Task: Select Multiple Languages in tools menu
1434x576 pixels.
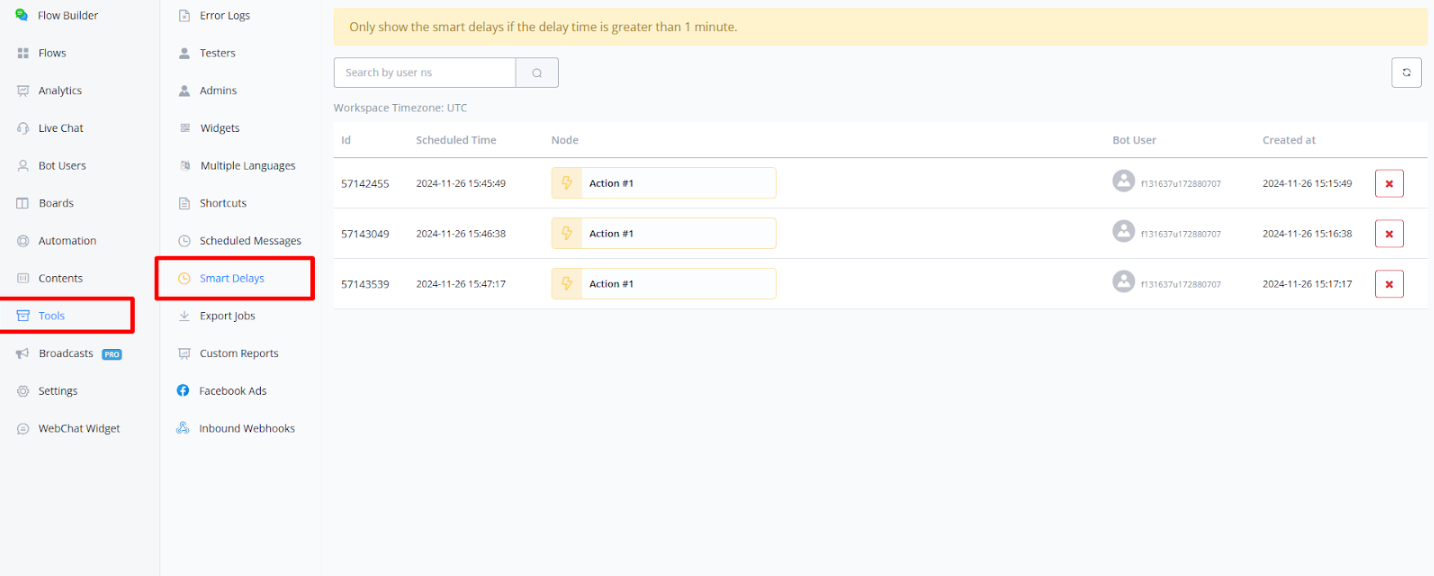Action: click(247, 166)
